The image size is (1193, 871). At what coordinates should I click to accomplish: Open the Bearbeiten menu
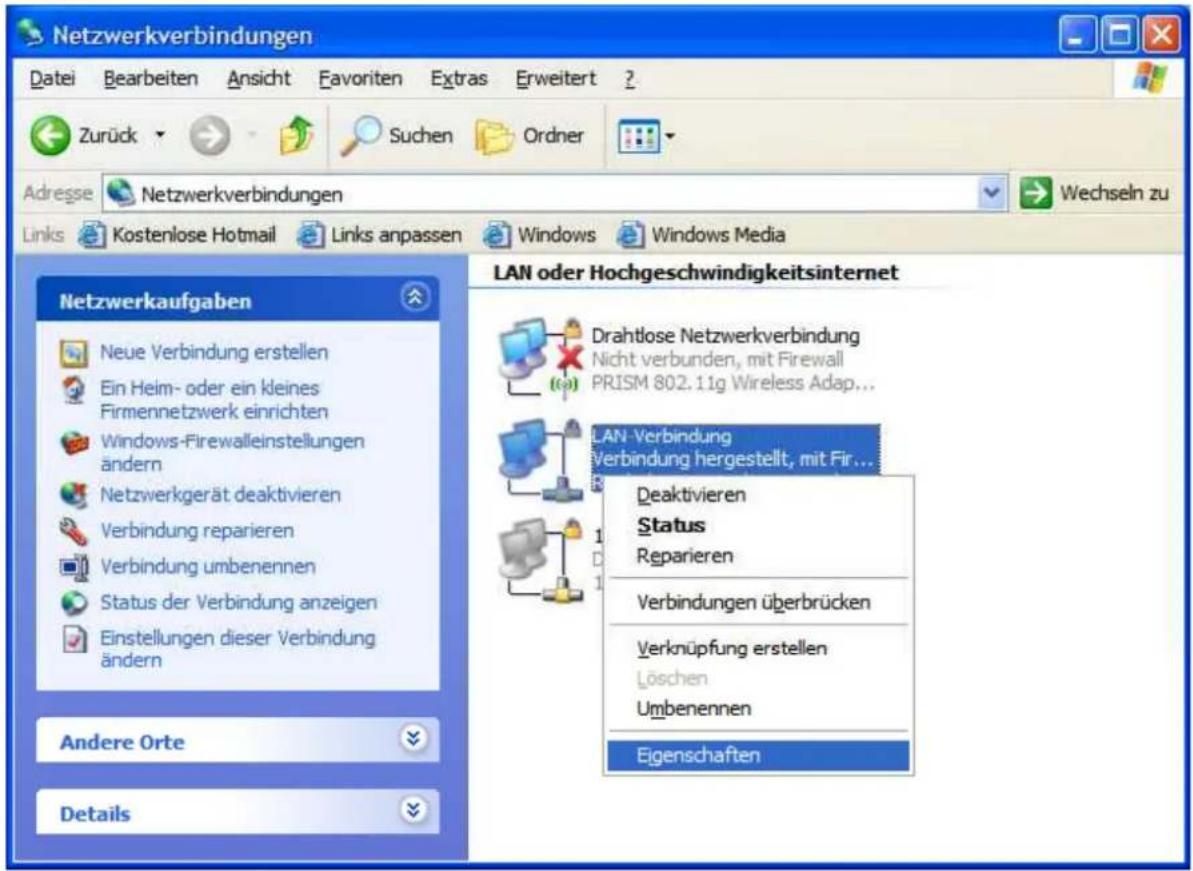tap(151, 78)
